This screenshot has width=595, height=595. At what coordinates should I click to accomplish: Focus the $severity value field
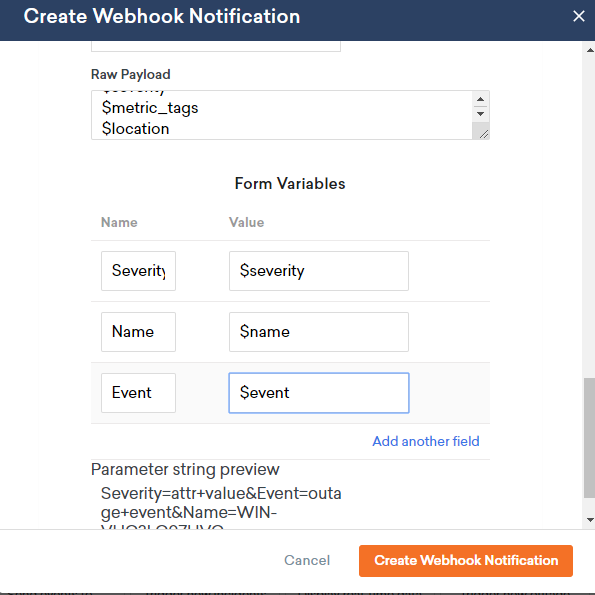(319, 271)
